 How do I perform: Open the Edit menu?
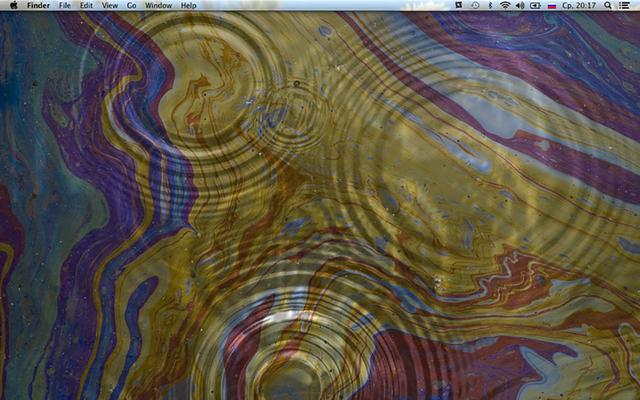pos(86,5)
